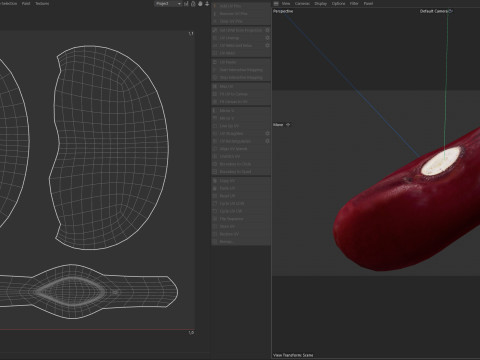
Task: Click Align UV Islands command icon
Action: [x=215, y=149]
